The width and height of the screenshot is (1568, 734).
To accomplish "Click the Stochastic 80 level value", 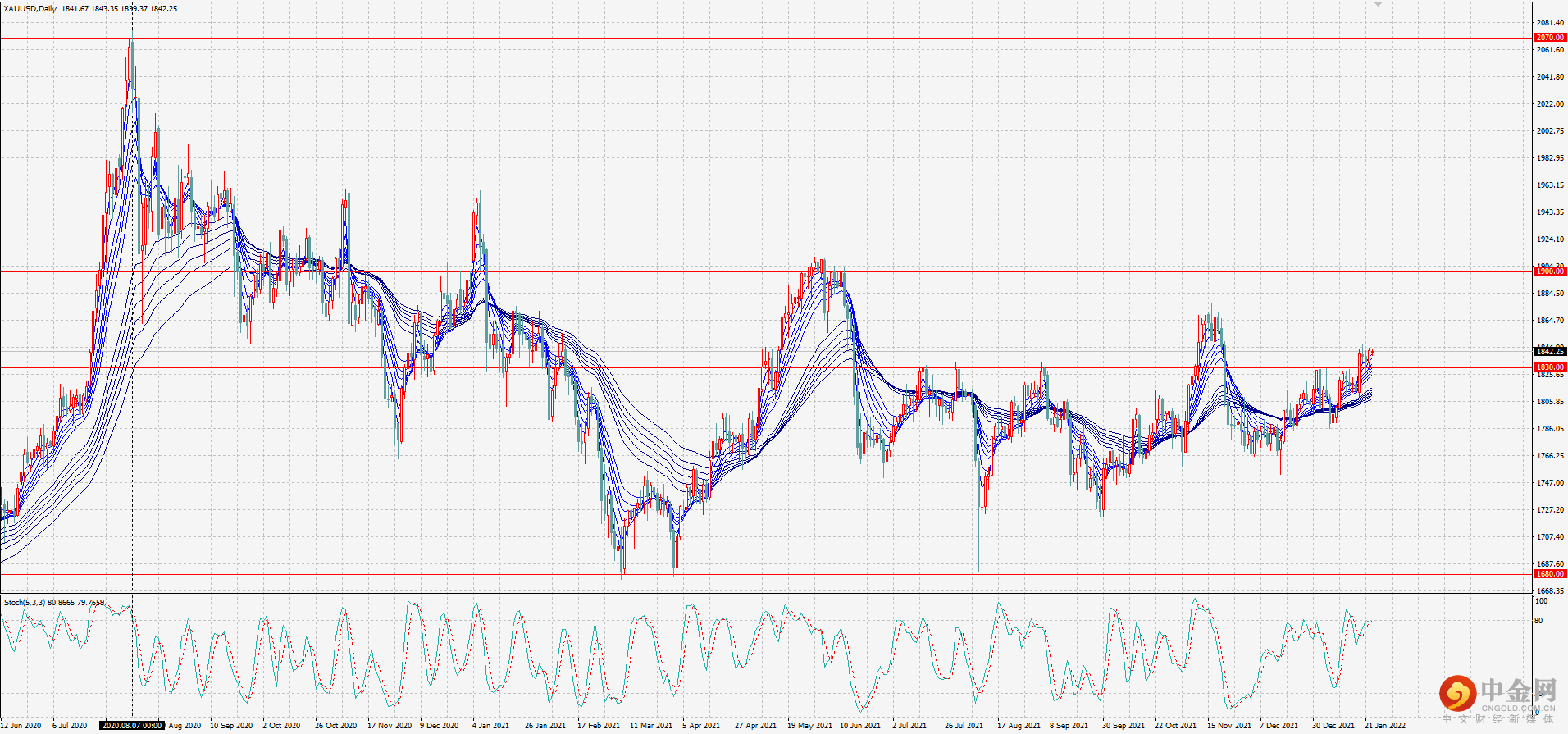I will click(1539, 621).
